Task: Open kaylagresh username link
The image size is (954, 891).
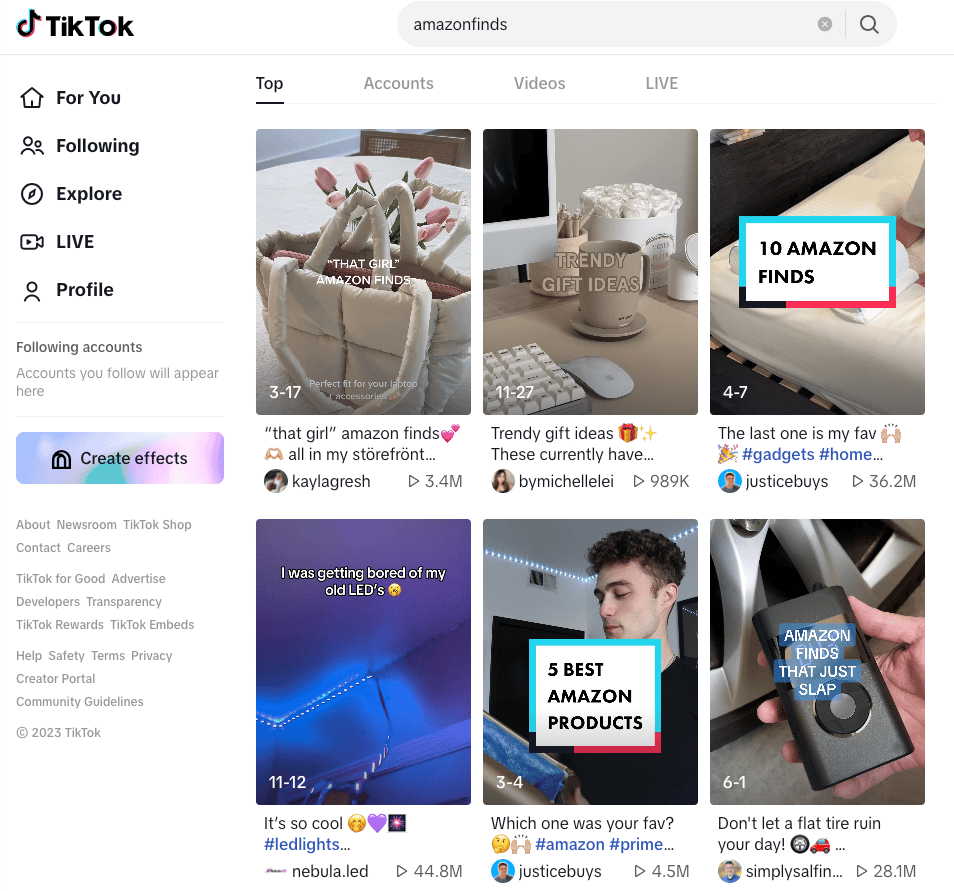Action: 331,481
